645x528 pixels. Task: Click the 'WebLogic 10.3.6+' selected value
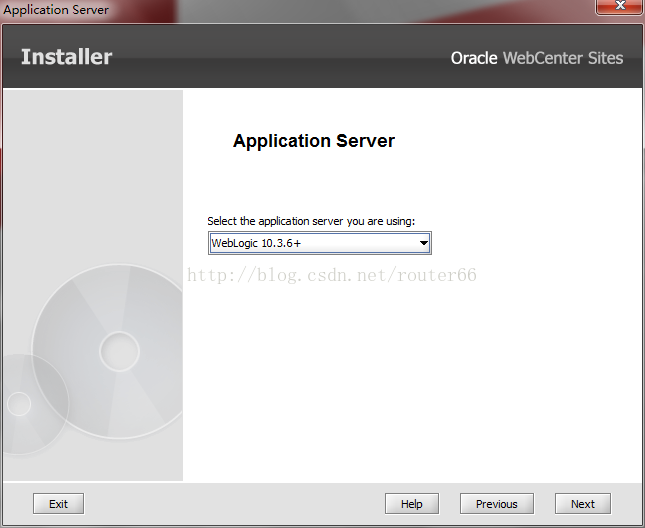(x=256, y=243)
